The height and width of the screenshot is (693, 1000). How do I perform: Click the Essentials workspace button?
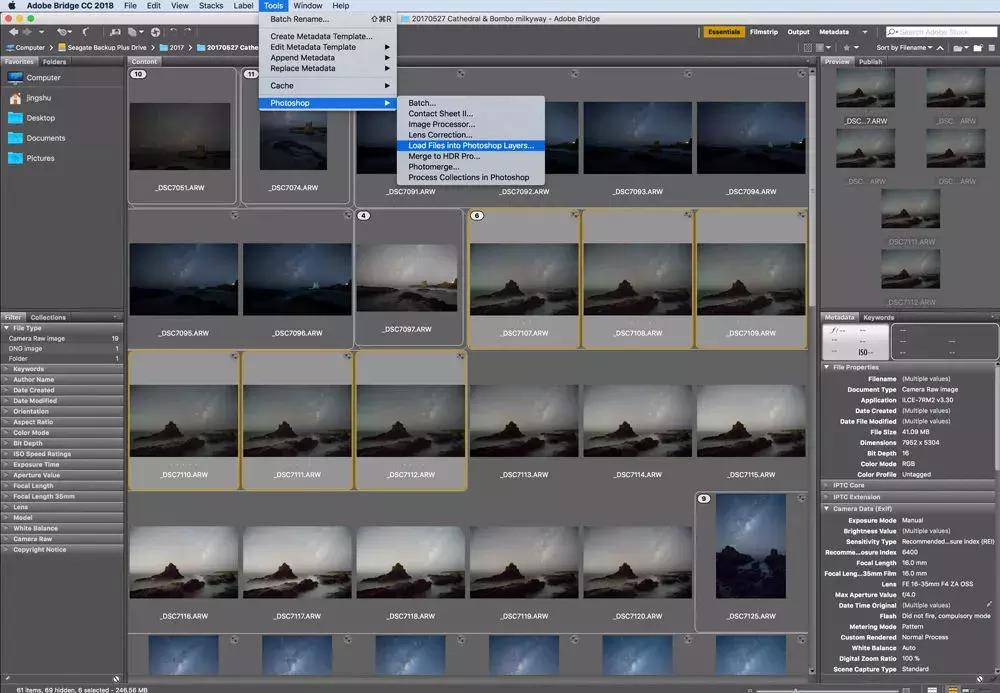point(723,32)
